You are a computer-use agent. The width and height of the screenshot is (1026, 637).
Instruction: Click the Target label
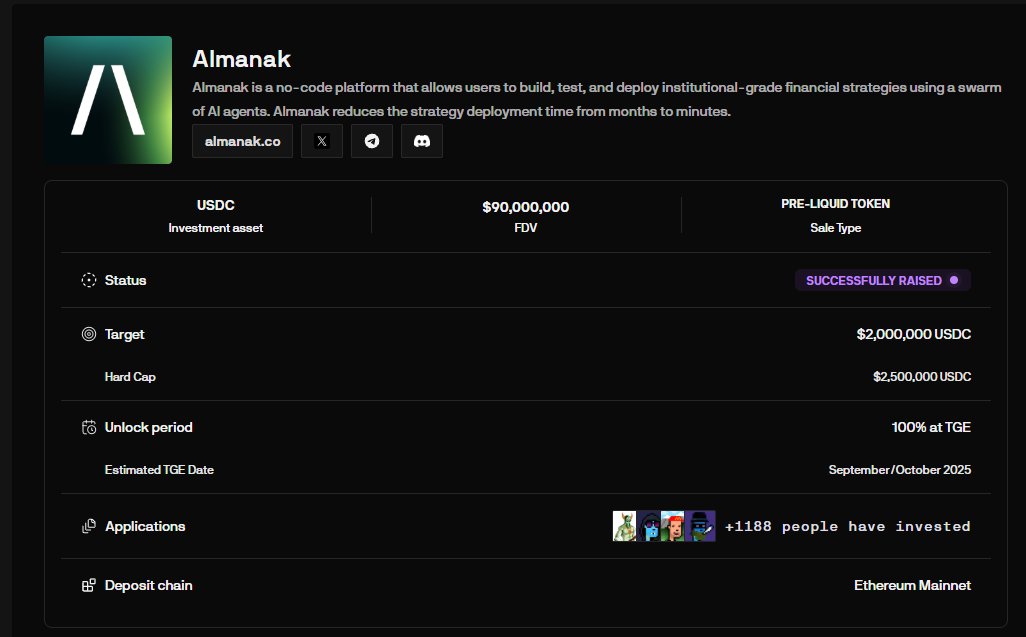point(124,334)
